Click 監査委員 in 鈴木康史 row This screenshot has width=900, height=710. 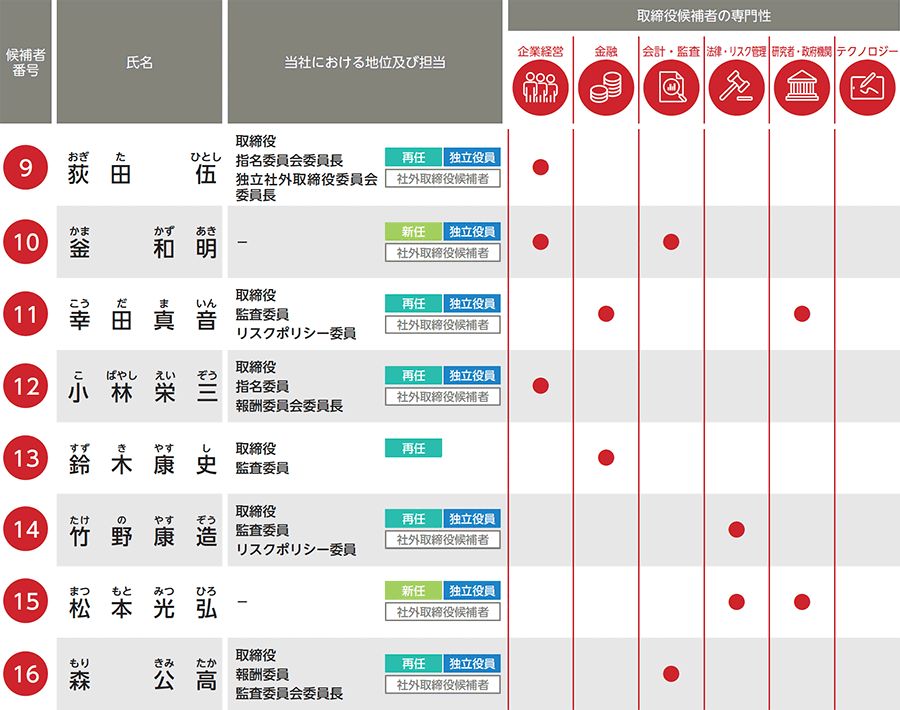(262, 468)
